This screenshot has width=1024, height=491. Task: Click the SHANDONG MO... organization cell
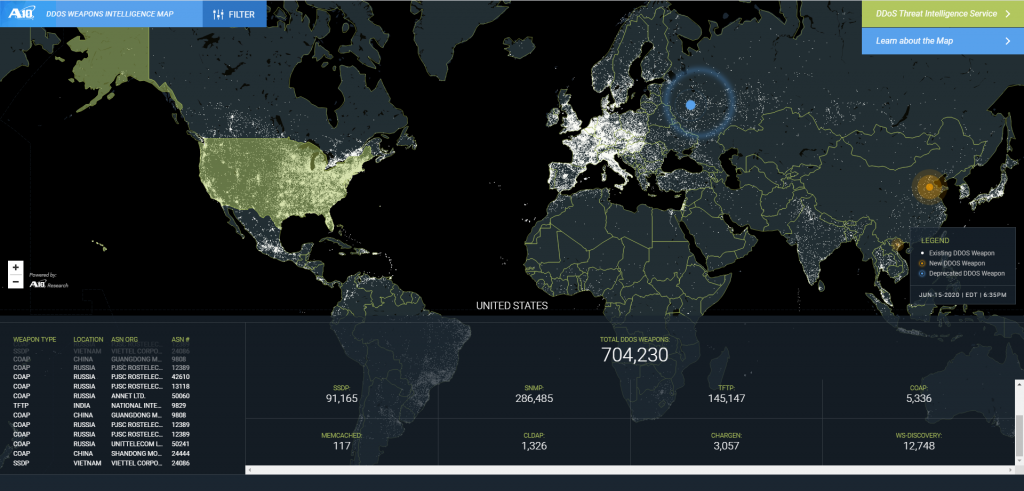pyautogui.click(x=136, y=453)
